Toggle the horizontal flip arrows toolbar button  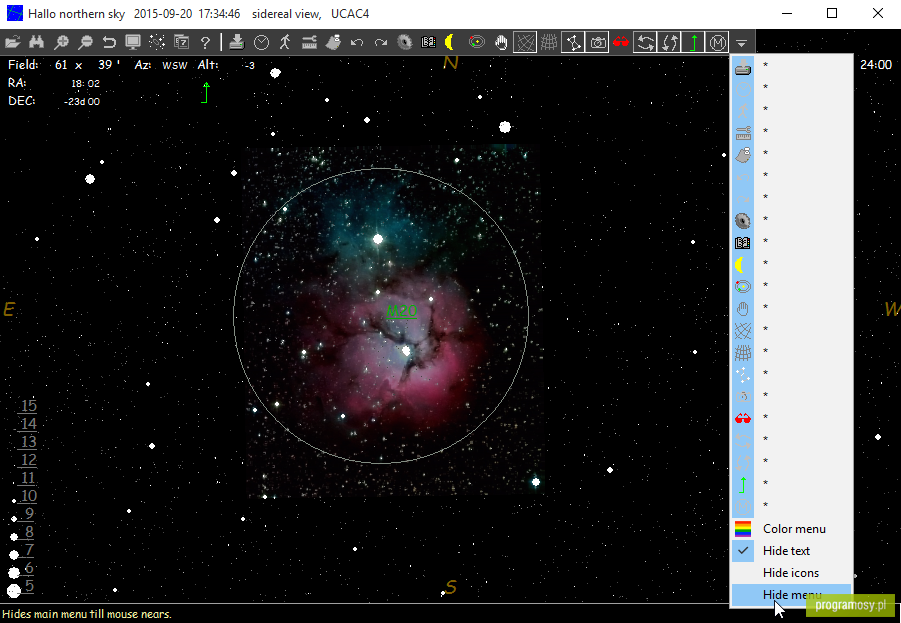[645, 42]
